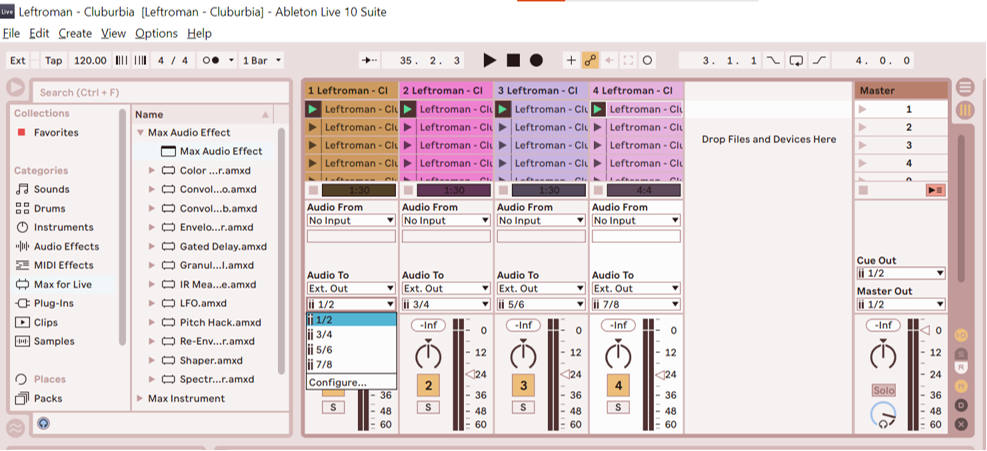Toggle Punch-Out switch
Viewport: 987px width, 451px height.
tap(819, 60)
